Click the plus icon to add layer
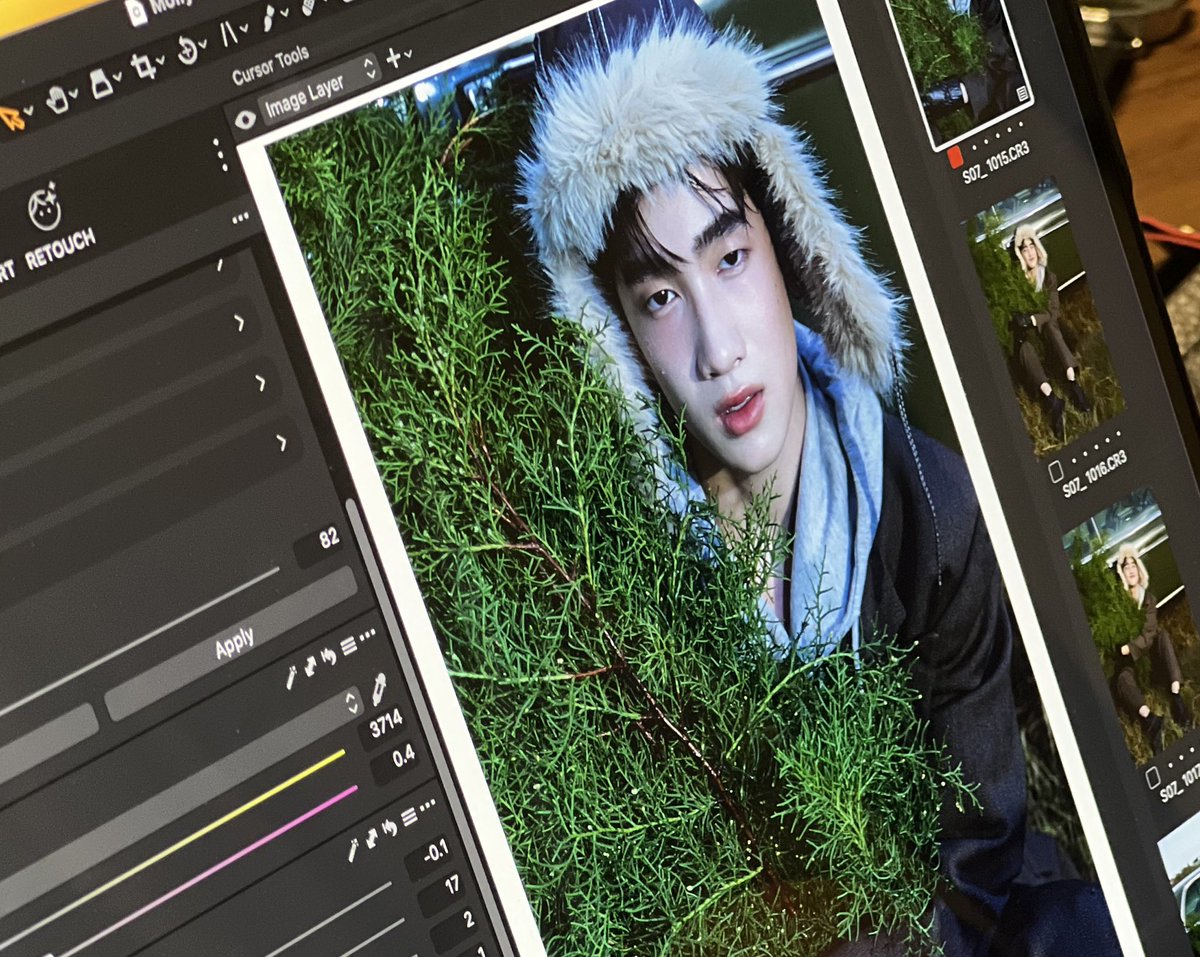 click(x=393, y=58)
